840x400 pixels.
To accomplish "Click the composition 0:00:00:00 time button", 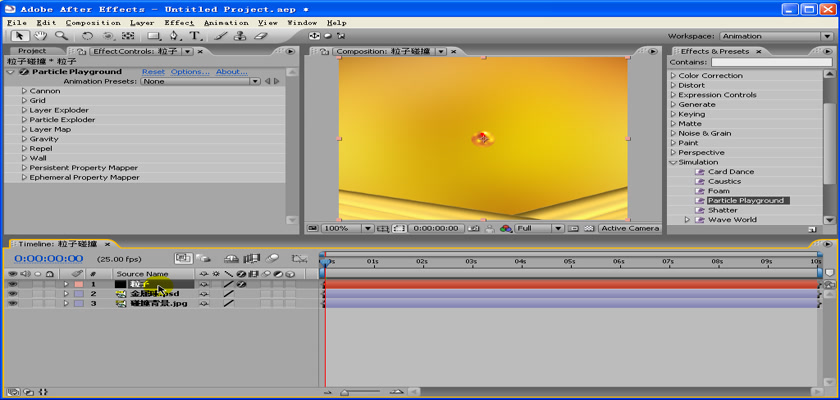I will [436, 229].
